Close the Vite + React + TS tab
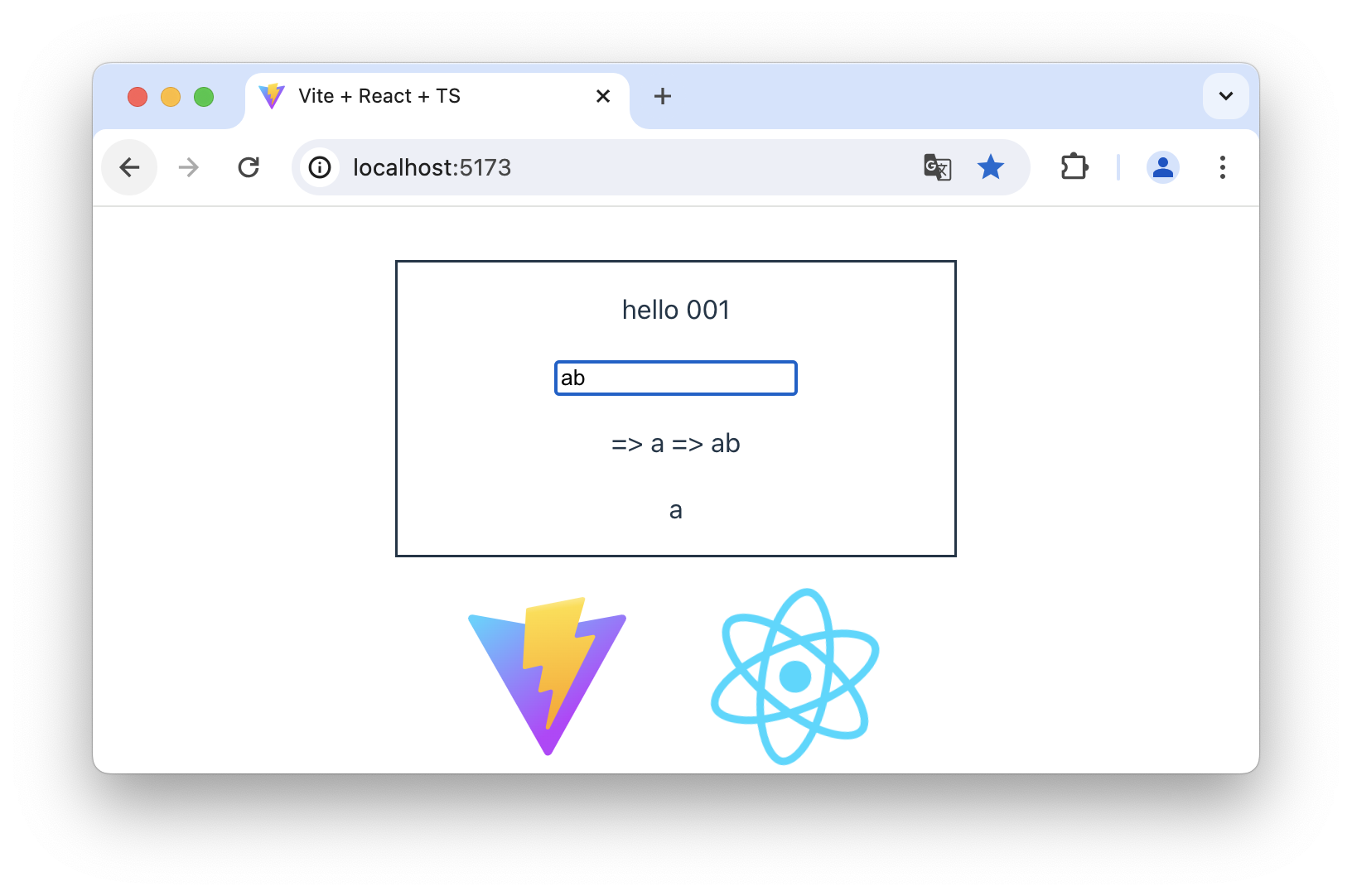This screenshot has width=1352, height=896. (603, 96)
